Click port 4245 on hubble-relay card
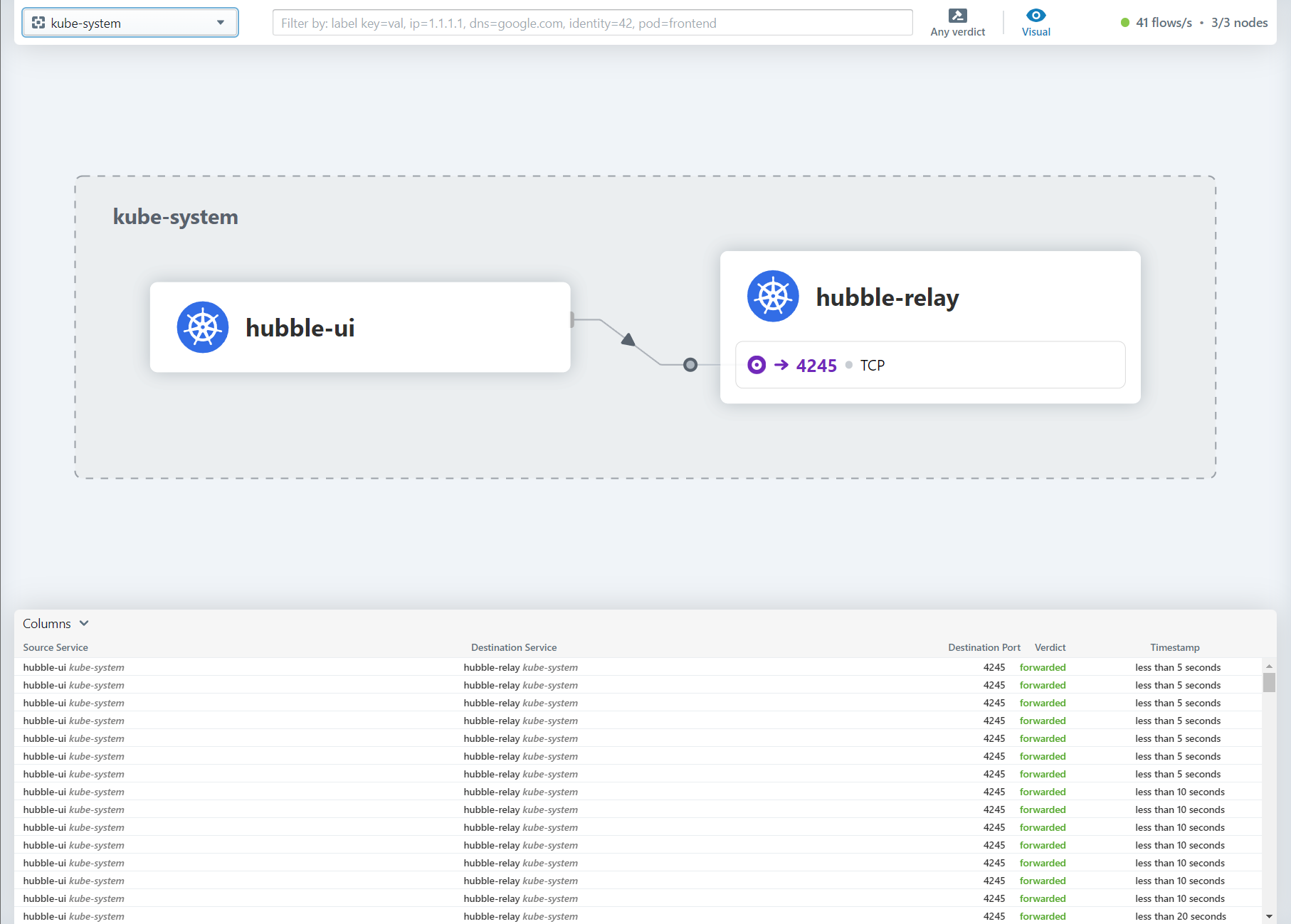 pos(816,366)
